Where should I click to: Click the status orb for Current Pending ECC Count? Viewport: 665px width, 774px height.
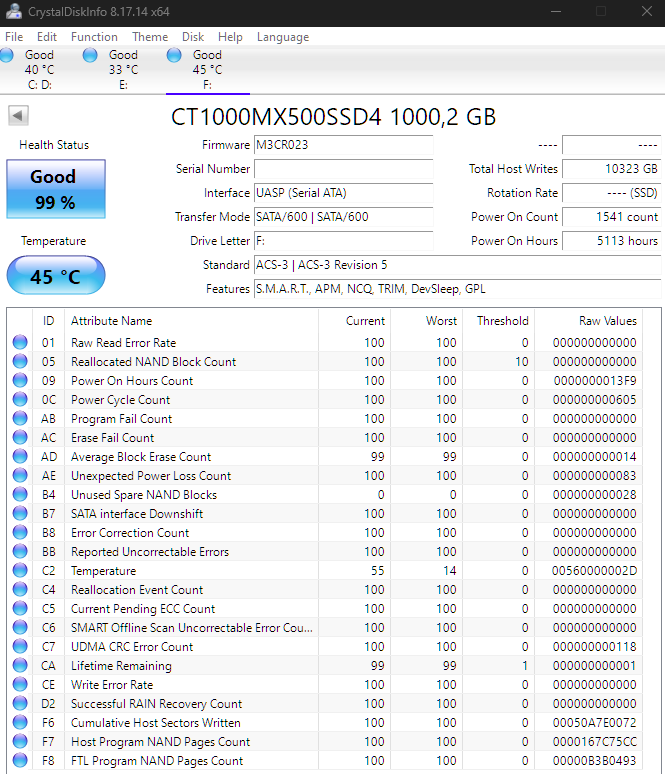coord(20,608)
